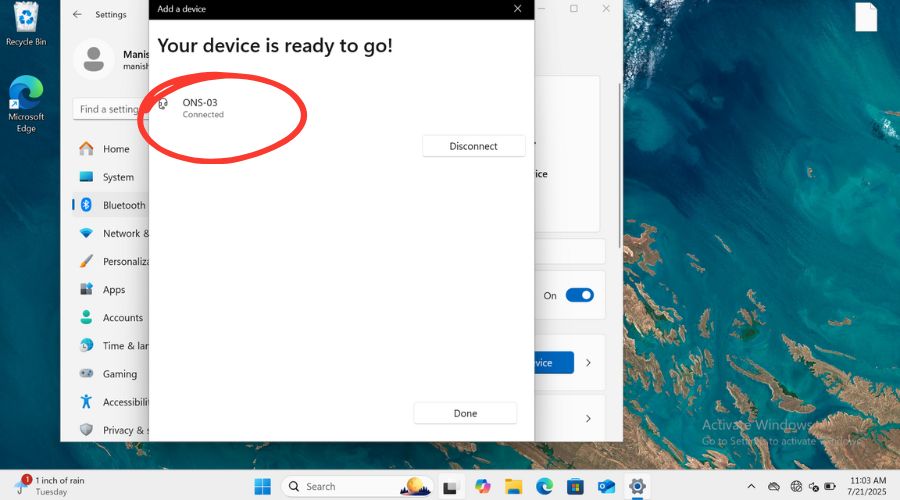Click the Find a setting search field
Screen dimensions: 900x500
(x=110, y=109)
